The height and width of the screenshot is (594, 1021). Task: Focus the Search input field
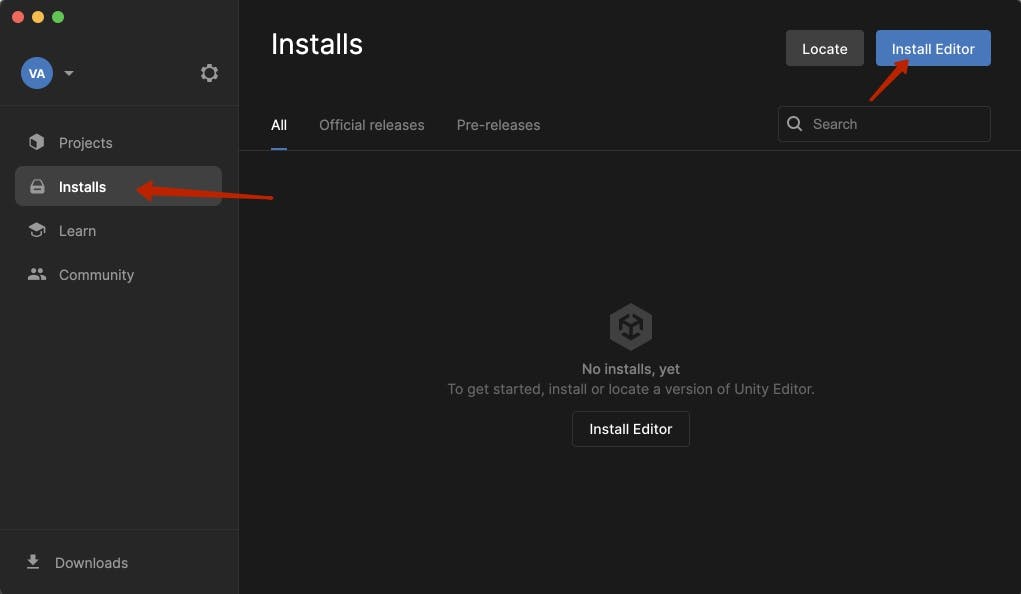pos(884,124)
